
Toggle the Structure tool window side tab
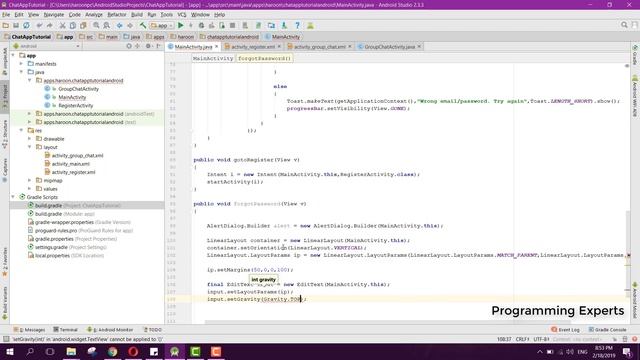[5, 134]
